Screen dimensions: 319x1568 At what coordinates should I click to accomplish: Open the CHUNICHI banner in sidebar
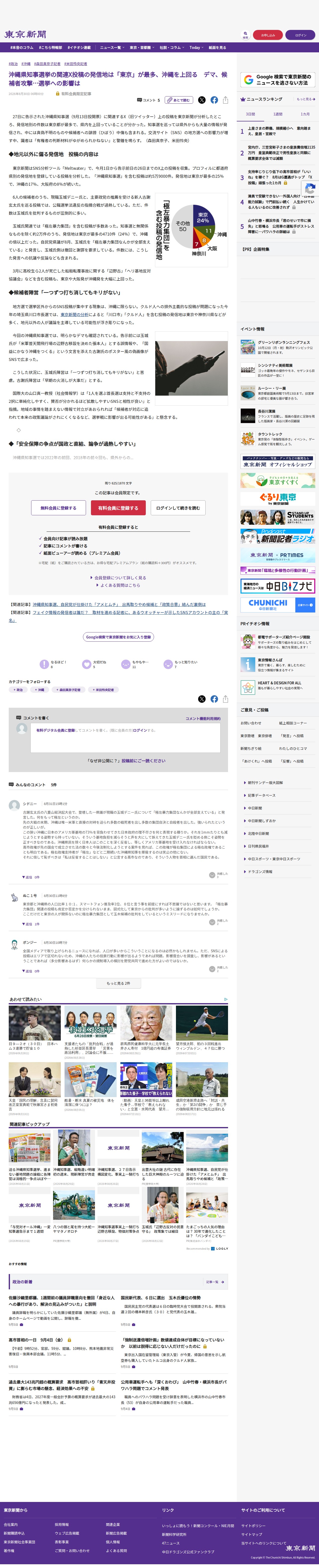278,605
